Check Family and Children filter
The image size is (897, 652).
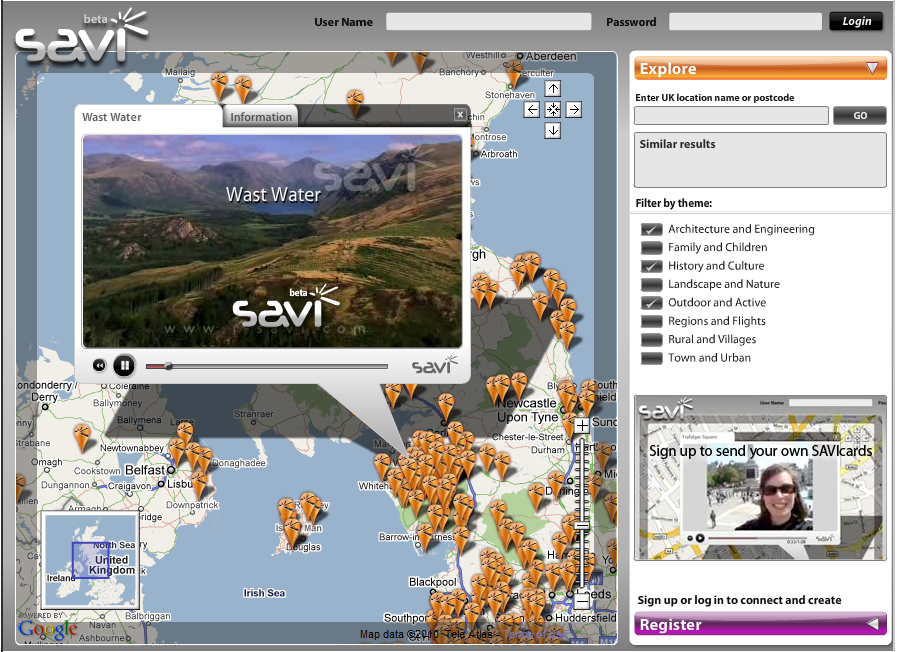point(652,248)
